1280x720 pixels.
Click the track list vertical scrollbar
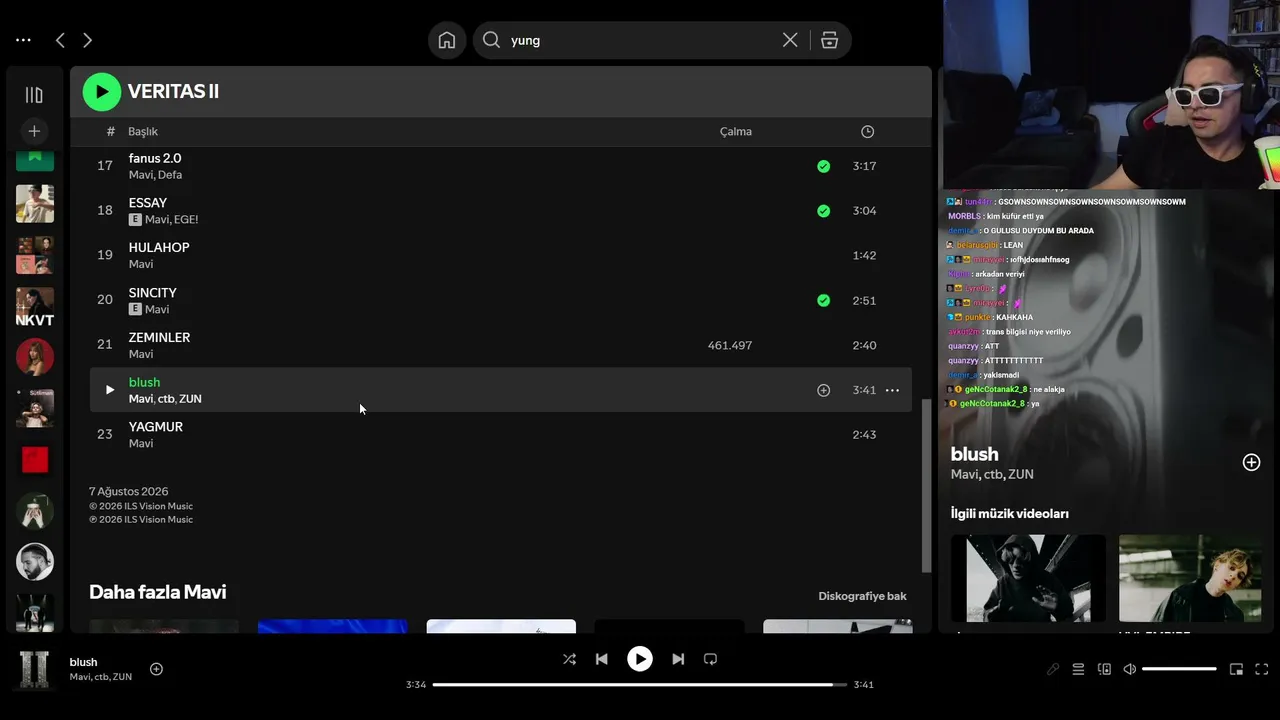[926, 486]
